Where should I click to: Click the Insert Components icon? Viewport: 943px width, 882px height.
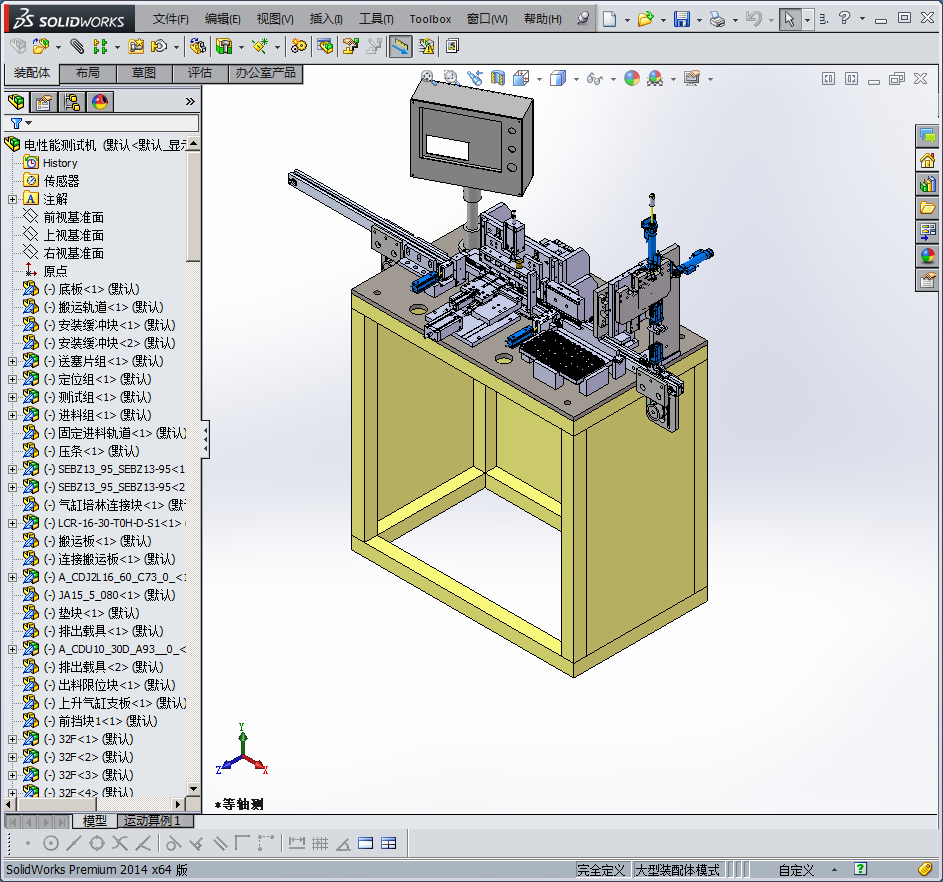tap(40, 46)
